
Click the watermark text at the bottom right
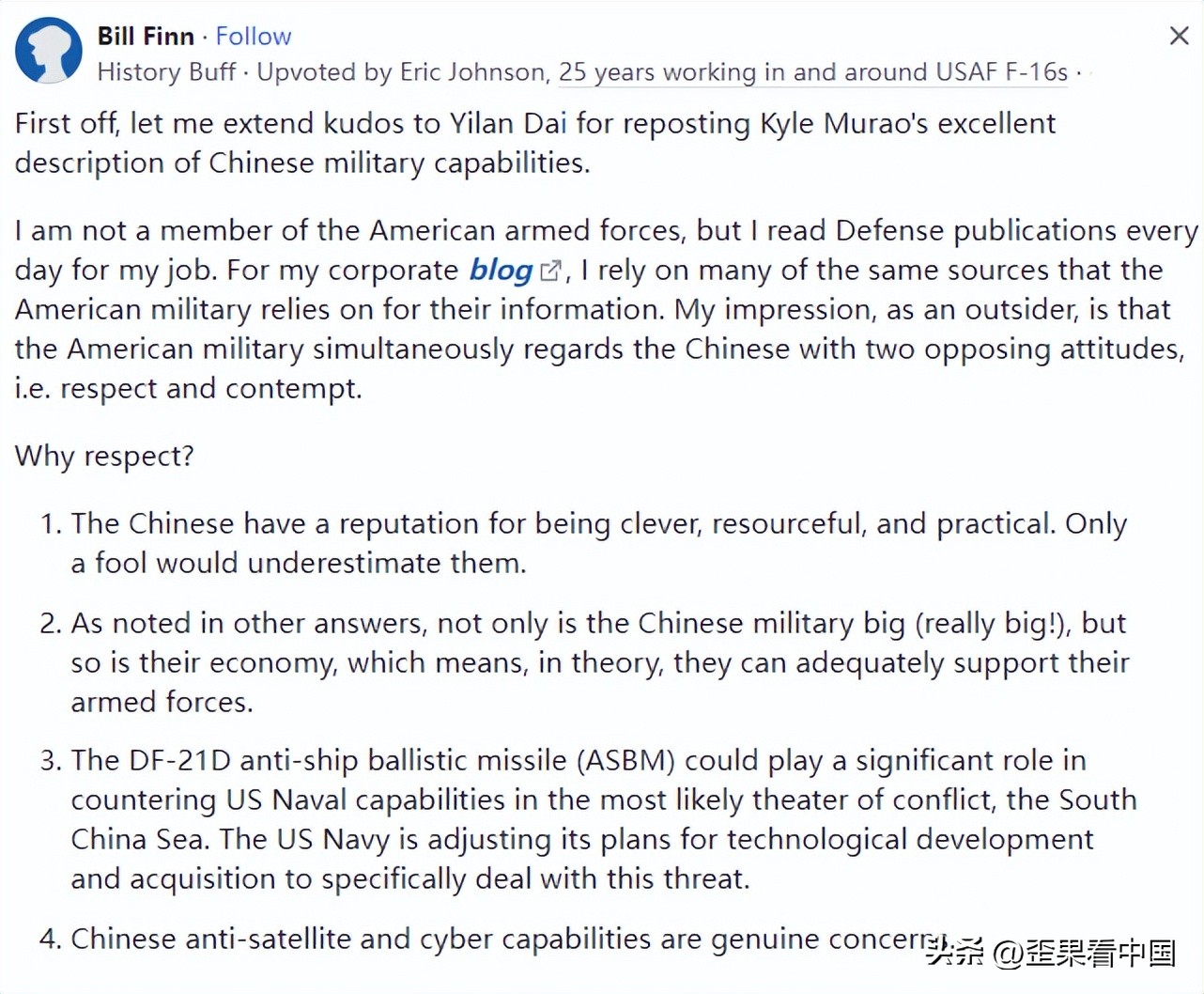(1050, 954)
